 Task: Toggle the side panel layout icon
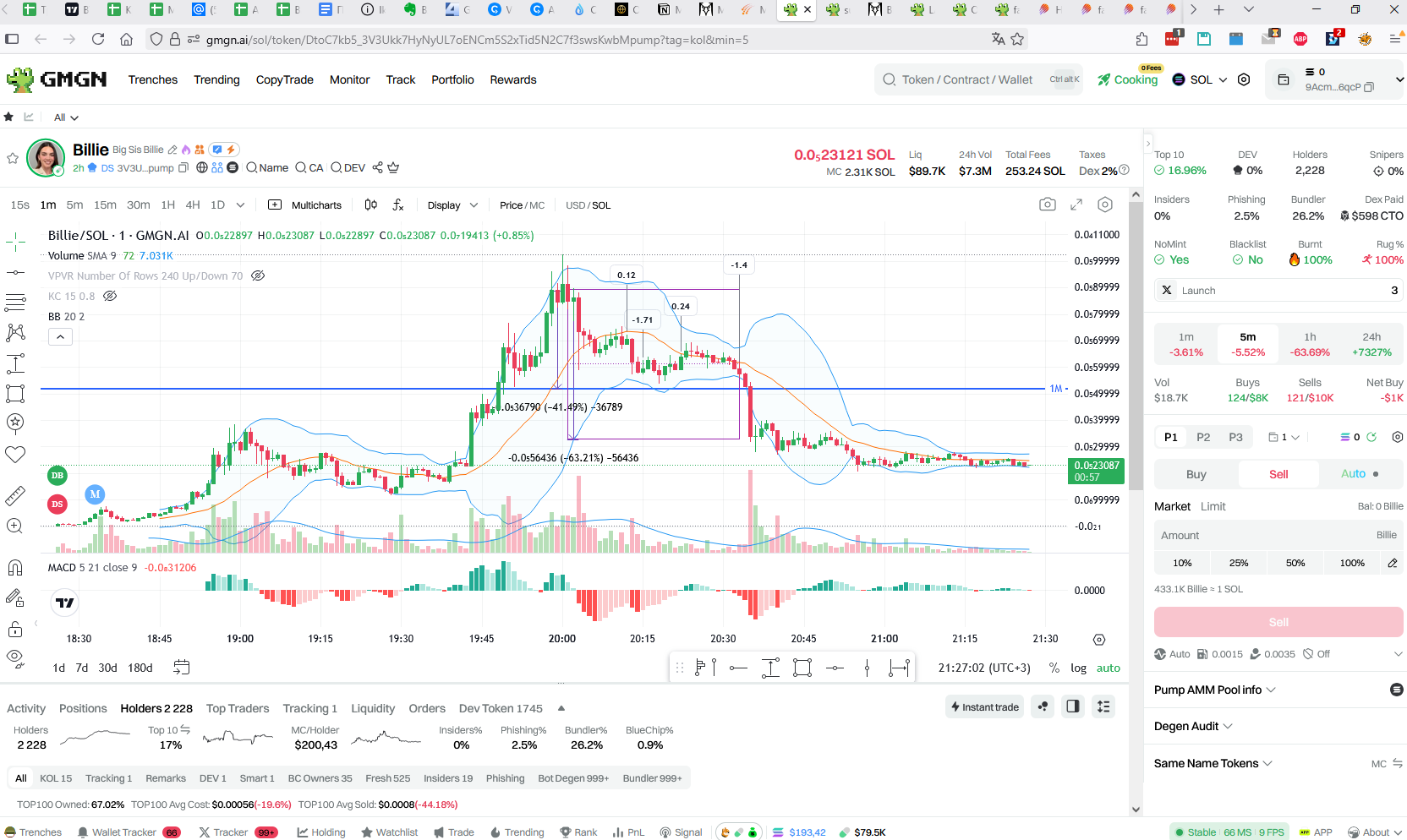1073,706
